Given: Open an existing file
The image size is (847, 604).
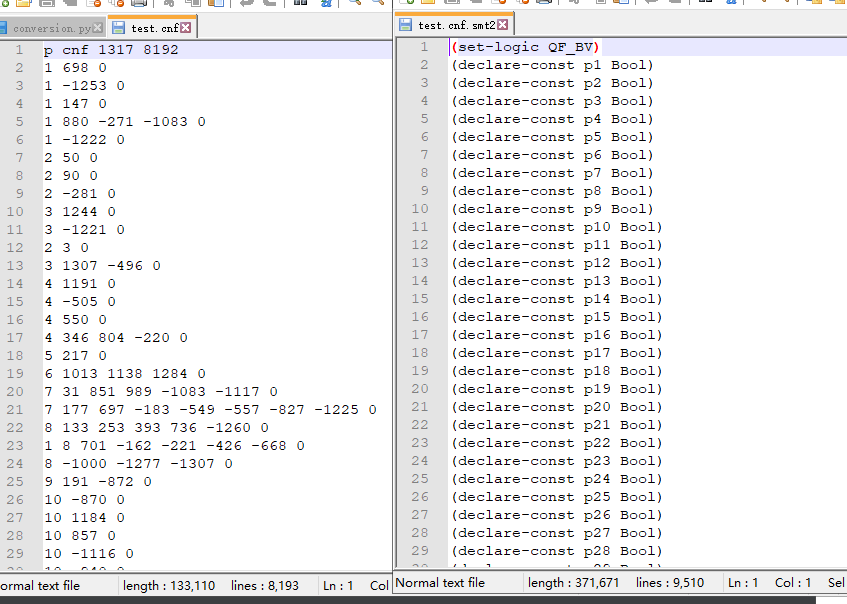Looking at the screenshot, I should pos(23,5).
